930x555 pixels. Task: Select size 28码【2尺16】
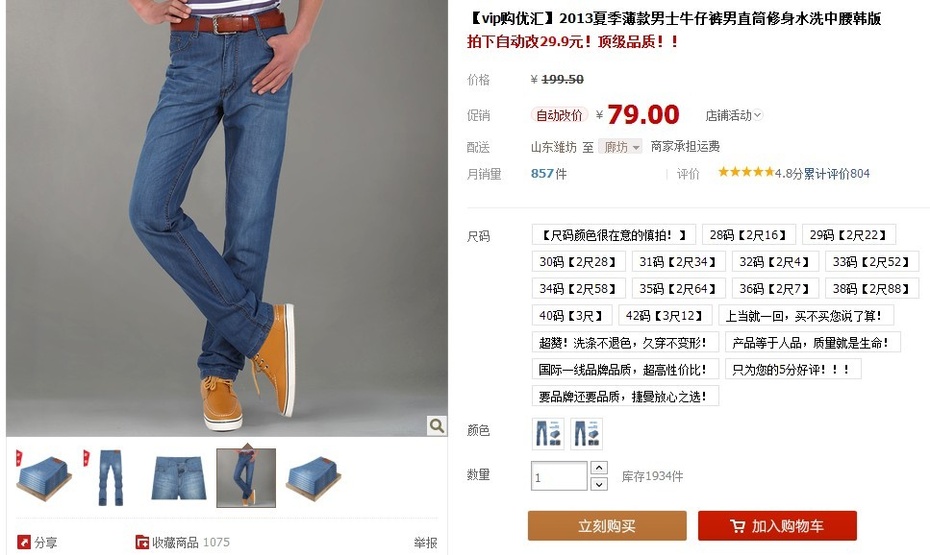[749, 235]
